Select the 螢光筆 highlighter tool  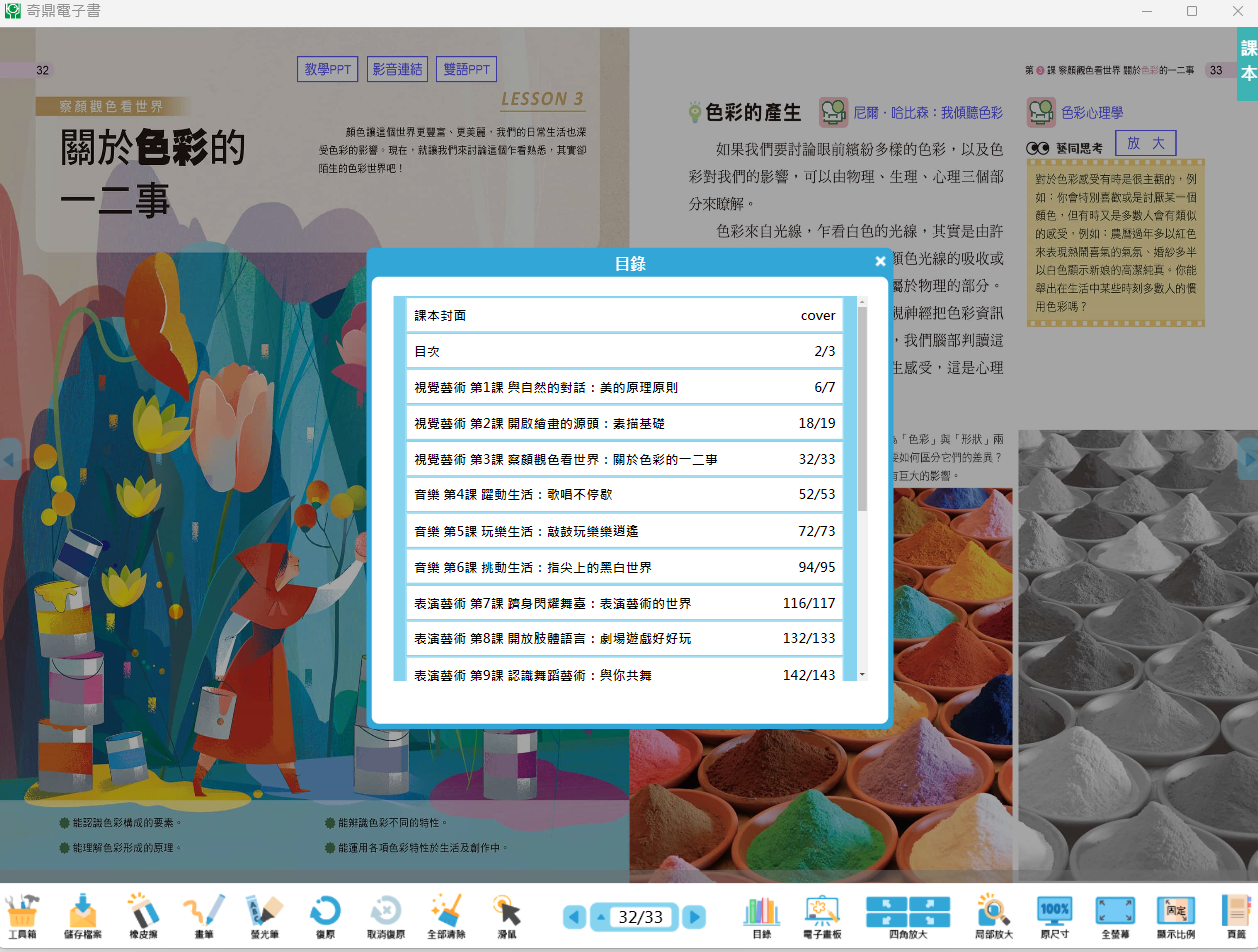coord(264,915)
